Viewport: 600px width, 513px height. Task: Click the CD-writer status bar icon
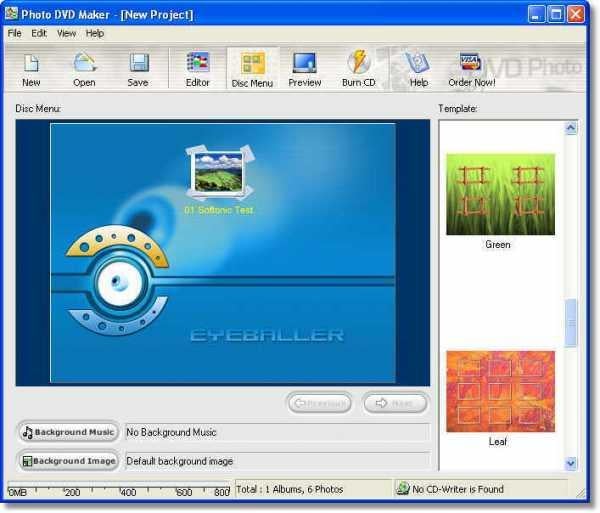(x=403, y=489)
